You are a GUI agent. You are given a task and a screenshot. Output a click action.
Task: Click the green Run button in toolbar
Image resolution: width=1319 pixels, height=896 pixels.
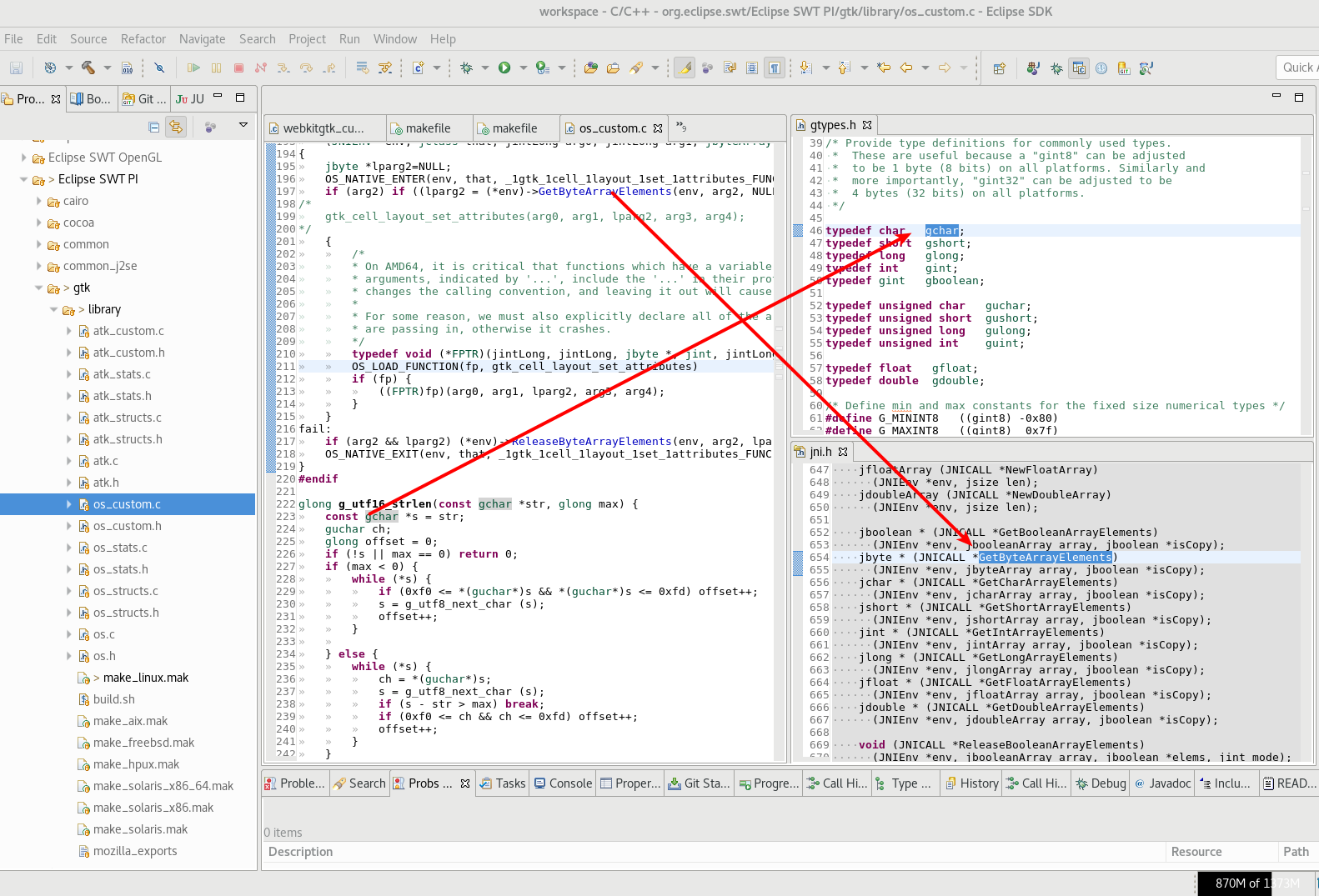[504, 68]
